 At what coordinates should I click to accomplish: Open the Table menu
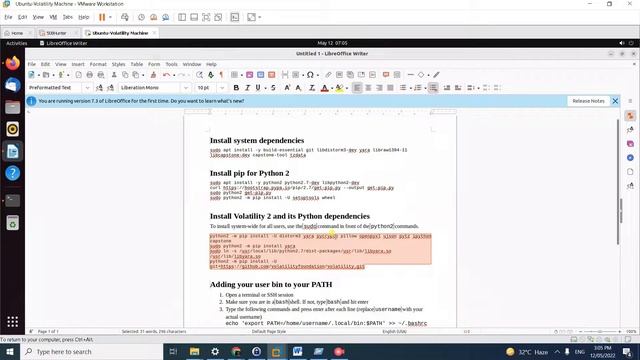pos(137,64)
